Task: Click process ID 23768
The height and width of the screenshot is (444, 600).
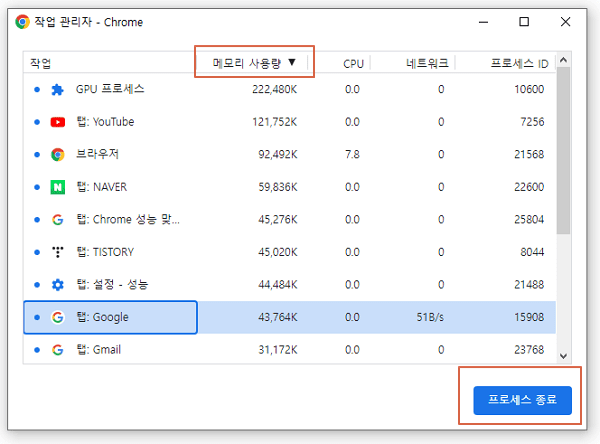Action: click(529, 350)
